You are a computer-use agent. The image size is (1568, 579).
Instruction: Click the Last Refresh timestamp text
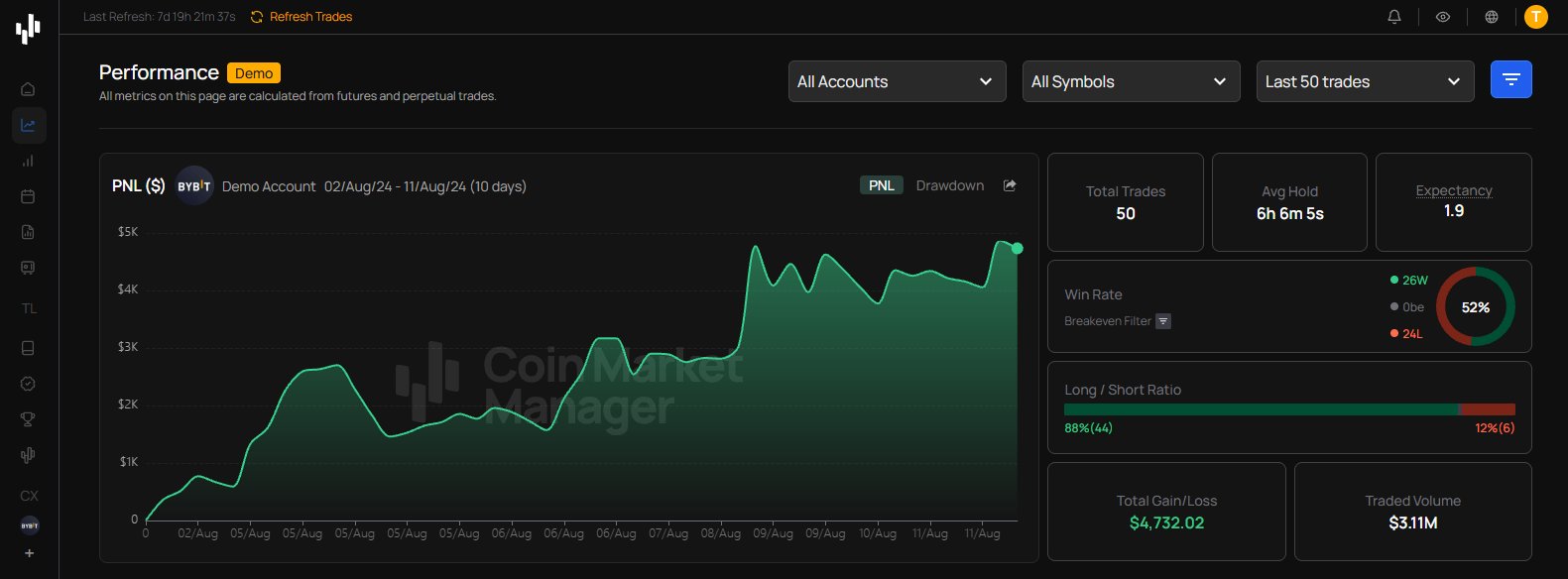point(160,17)
